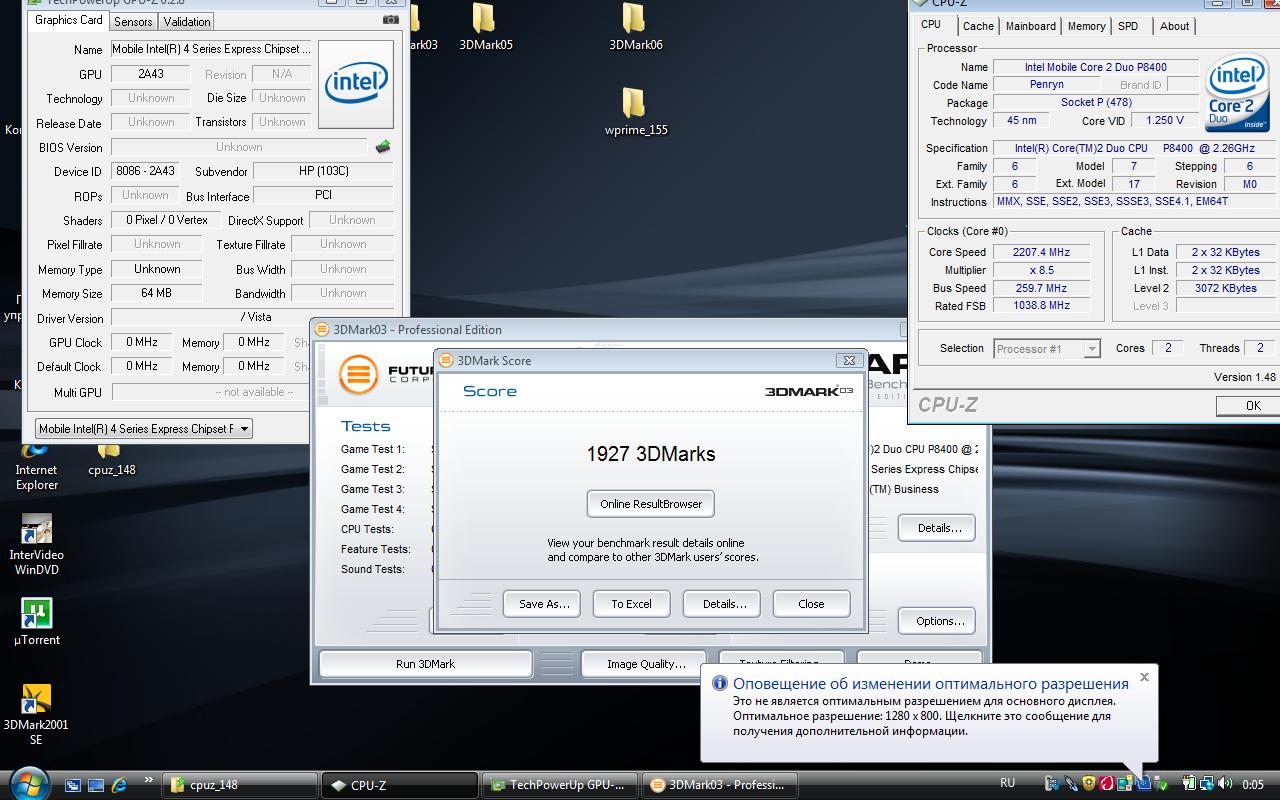Click the RU language indicator
The image size is (1280, 800).
[x=1008, y=783]
